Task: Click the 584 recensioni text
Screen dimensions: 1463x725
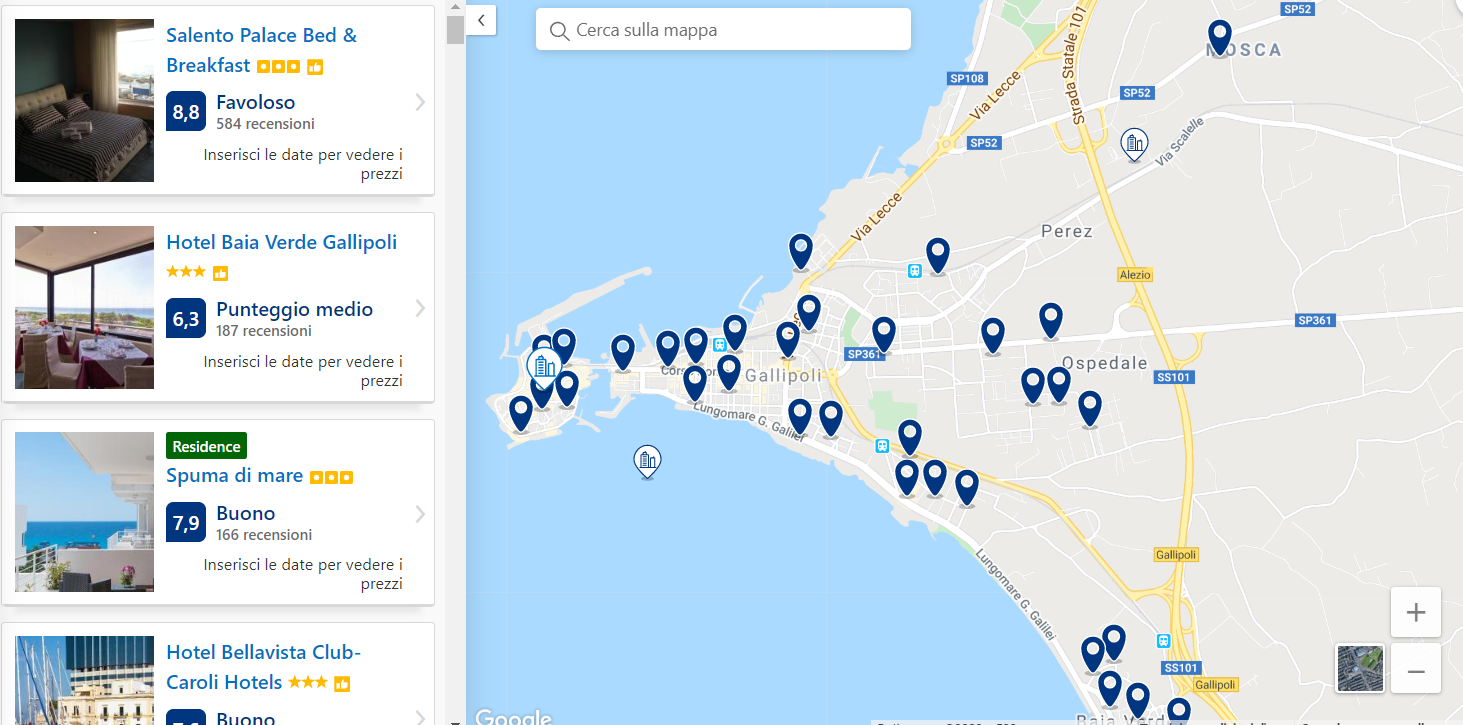Action: click(265, 124)
